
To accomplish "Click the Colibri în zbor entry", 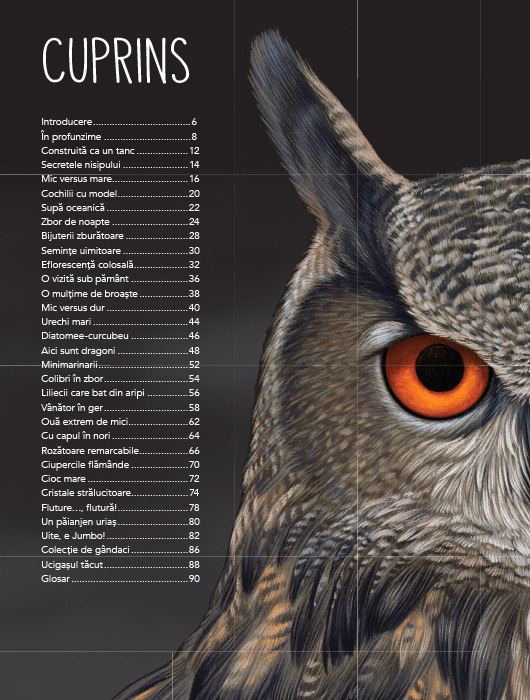I will click(x=120, y=379).
